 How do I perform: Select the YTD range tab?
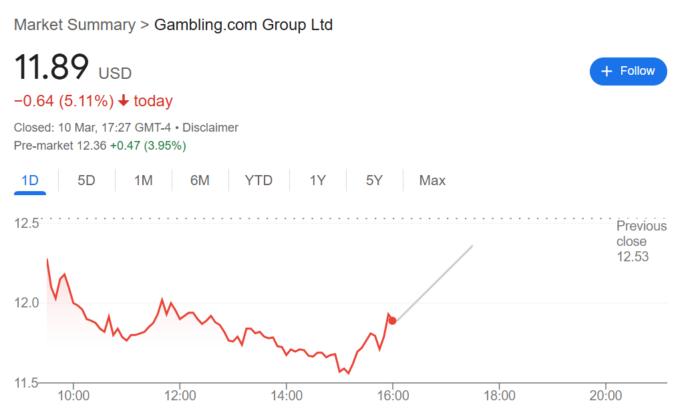pyautogui.click(x=258, y=180)
